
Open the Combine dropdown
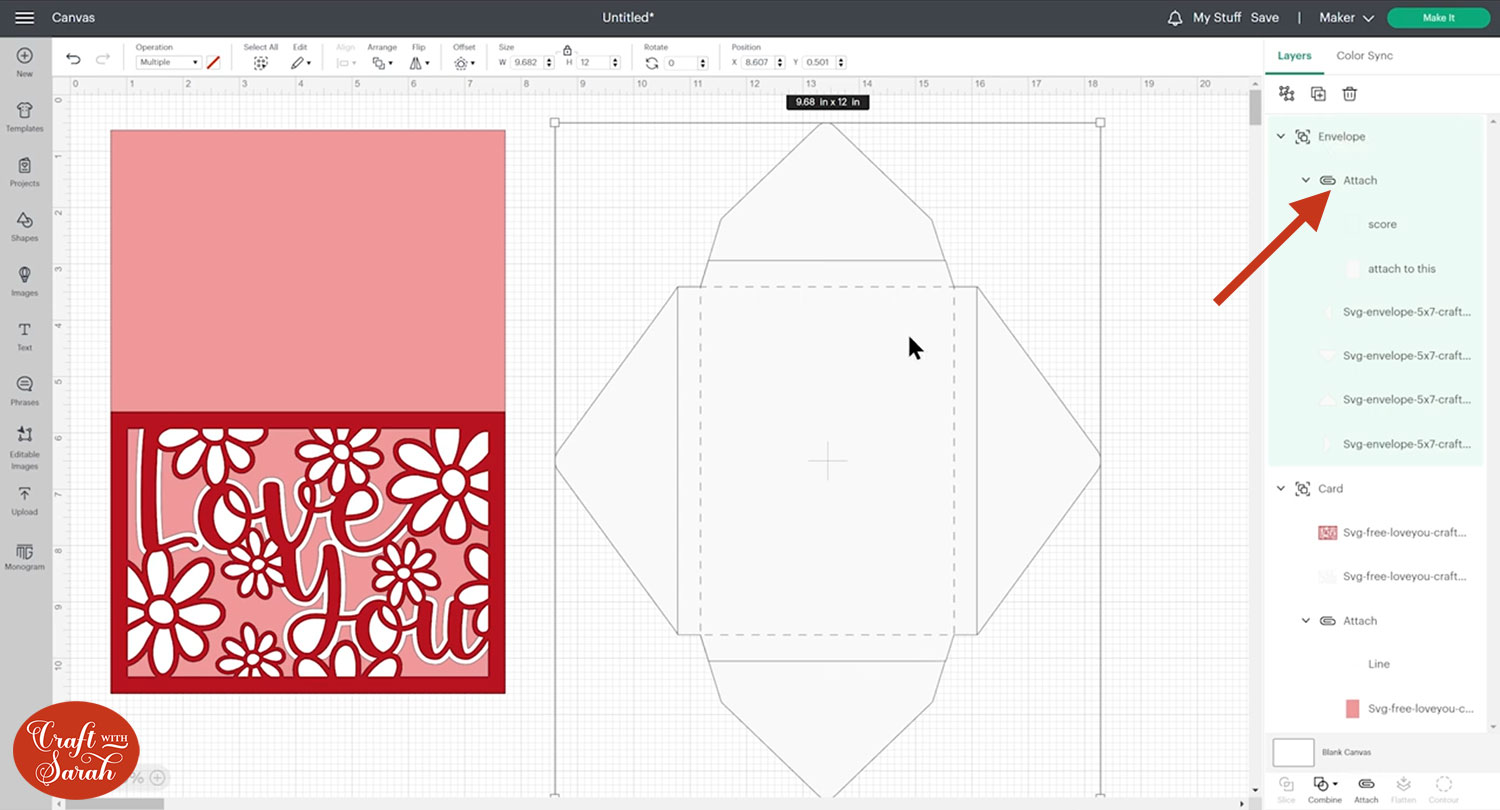tap(1324, 789)
